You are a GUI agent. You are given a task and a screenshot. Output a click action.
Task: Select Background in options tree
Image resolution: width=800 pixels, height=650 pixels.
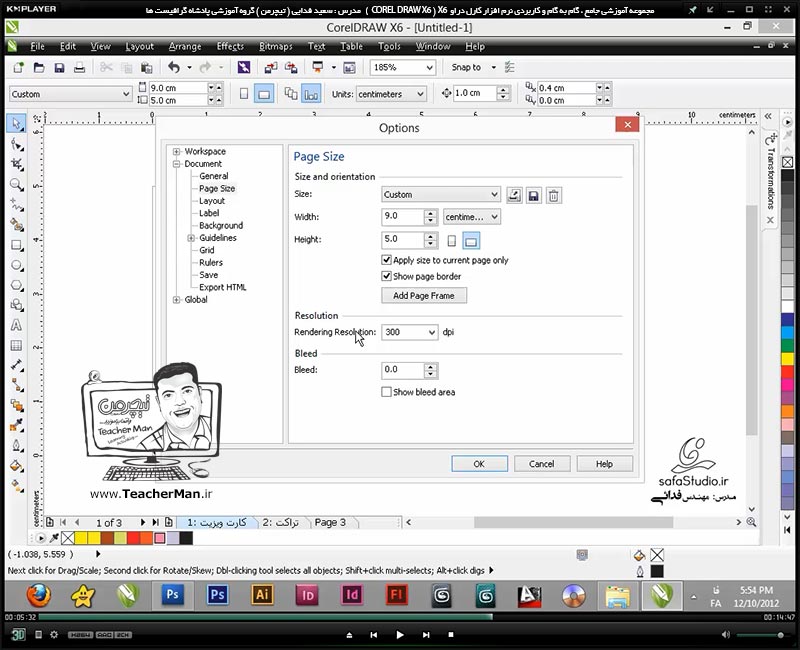coord(221,226)
